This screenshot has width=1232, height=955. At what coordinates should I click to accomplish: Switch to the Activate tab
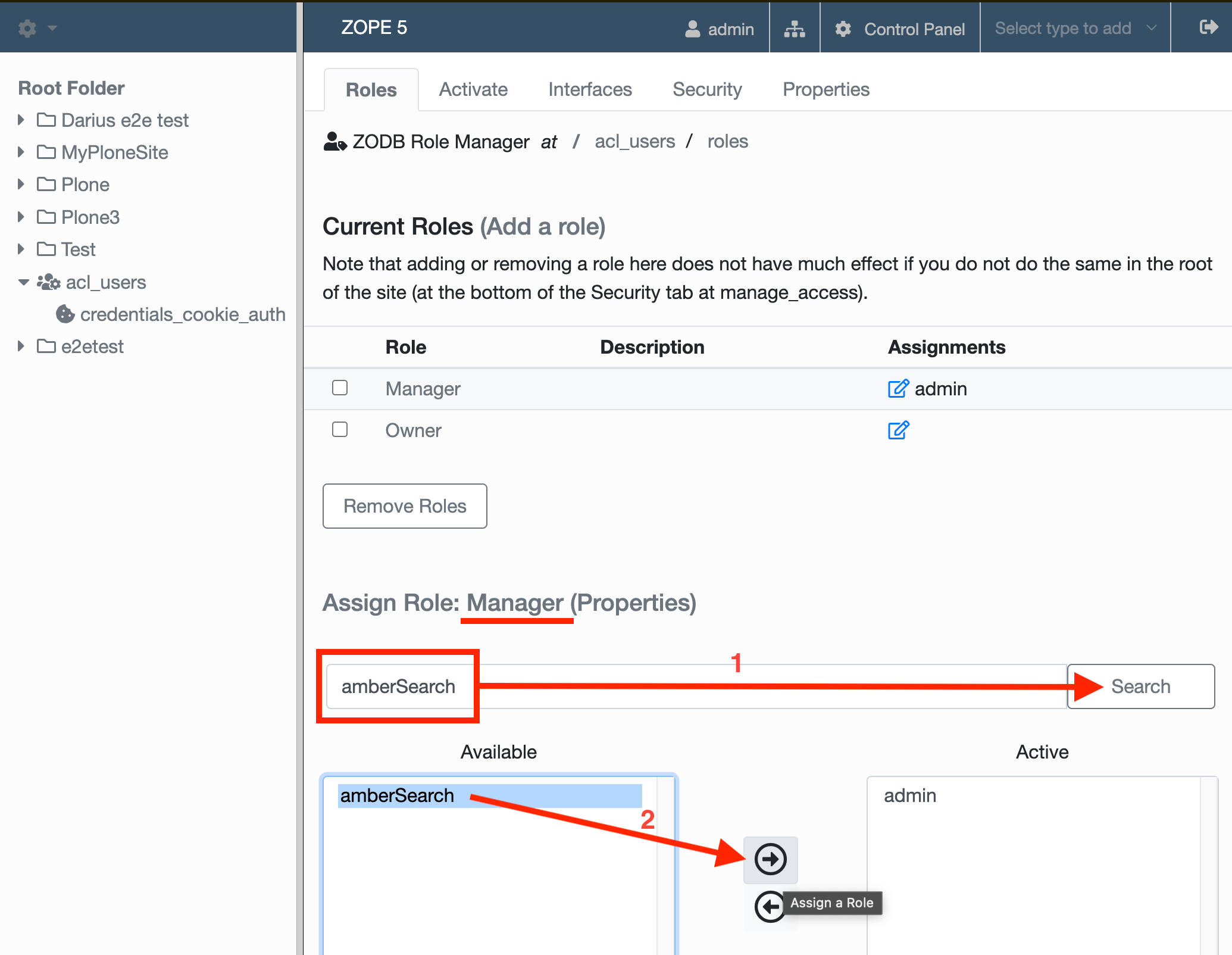(473, 89)
